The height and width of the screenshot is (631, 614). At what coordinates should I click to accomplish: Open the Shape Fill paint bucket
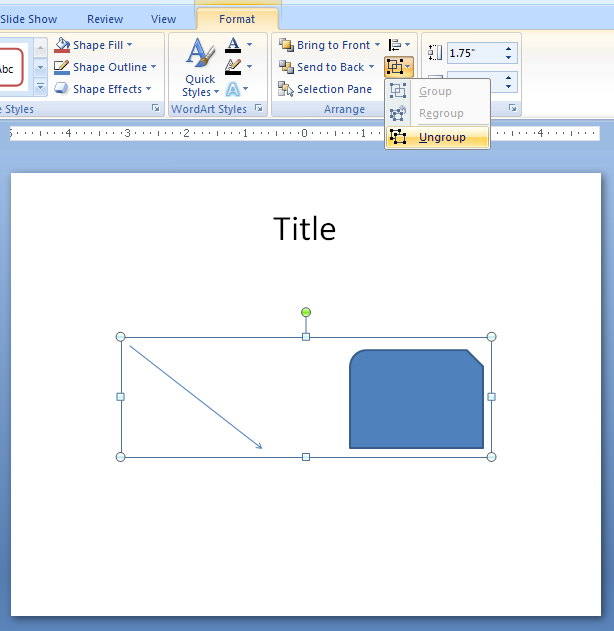point(63,45)
